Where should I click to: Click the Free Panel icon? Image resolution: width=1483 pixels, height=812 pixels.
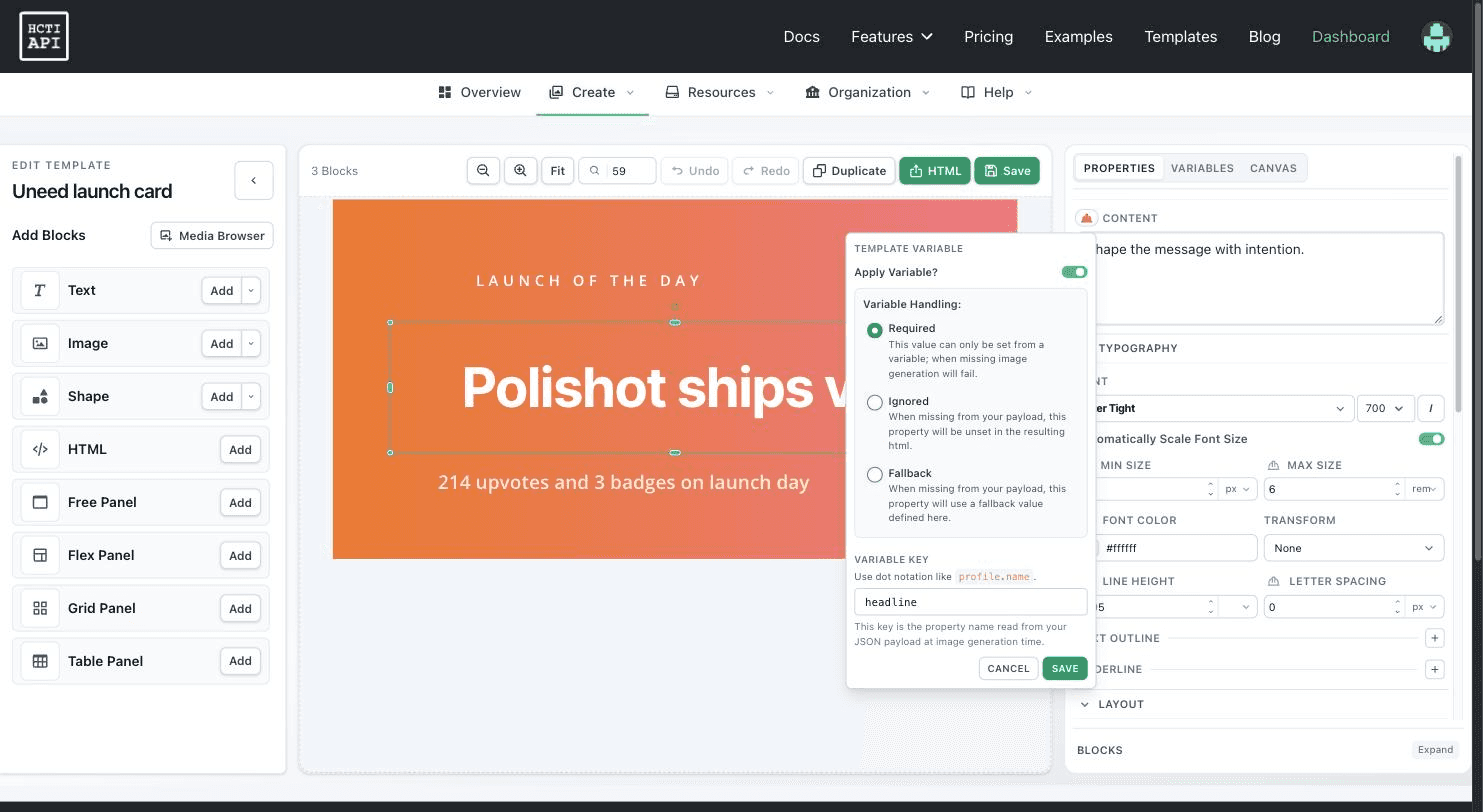[x=40, y=503]
